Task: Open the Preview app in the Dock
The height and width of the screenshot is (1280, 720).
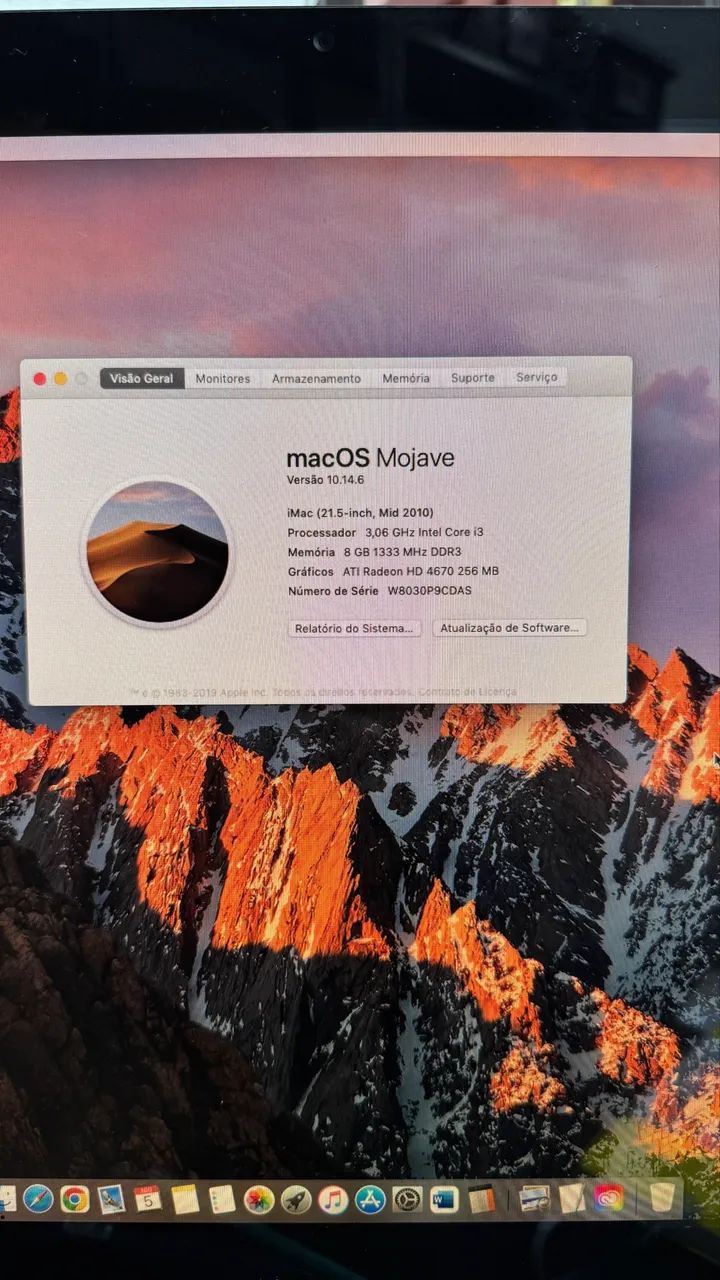Action: point(535,1198)
